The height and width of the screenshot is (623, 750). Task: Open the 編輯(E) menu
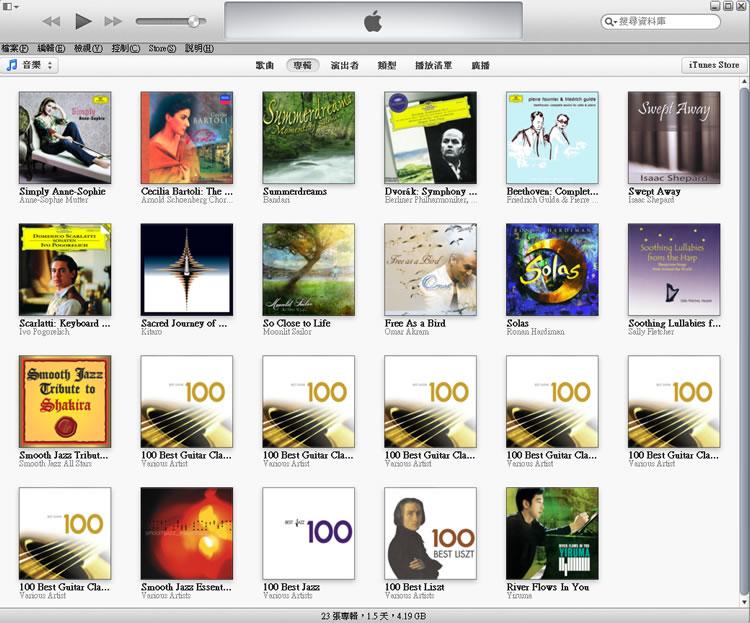point(51,48)
